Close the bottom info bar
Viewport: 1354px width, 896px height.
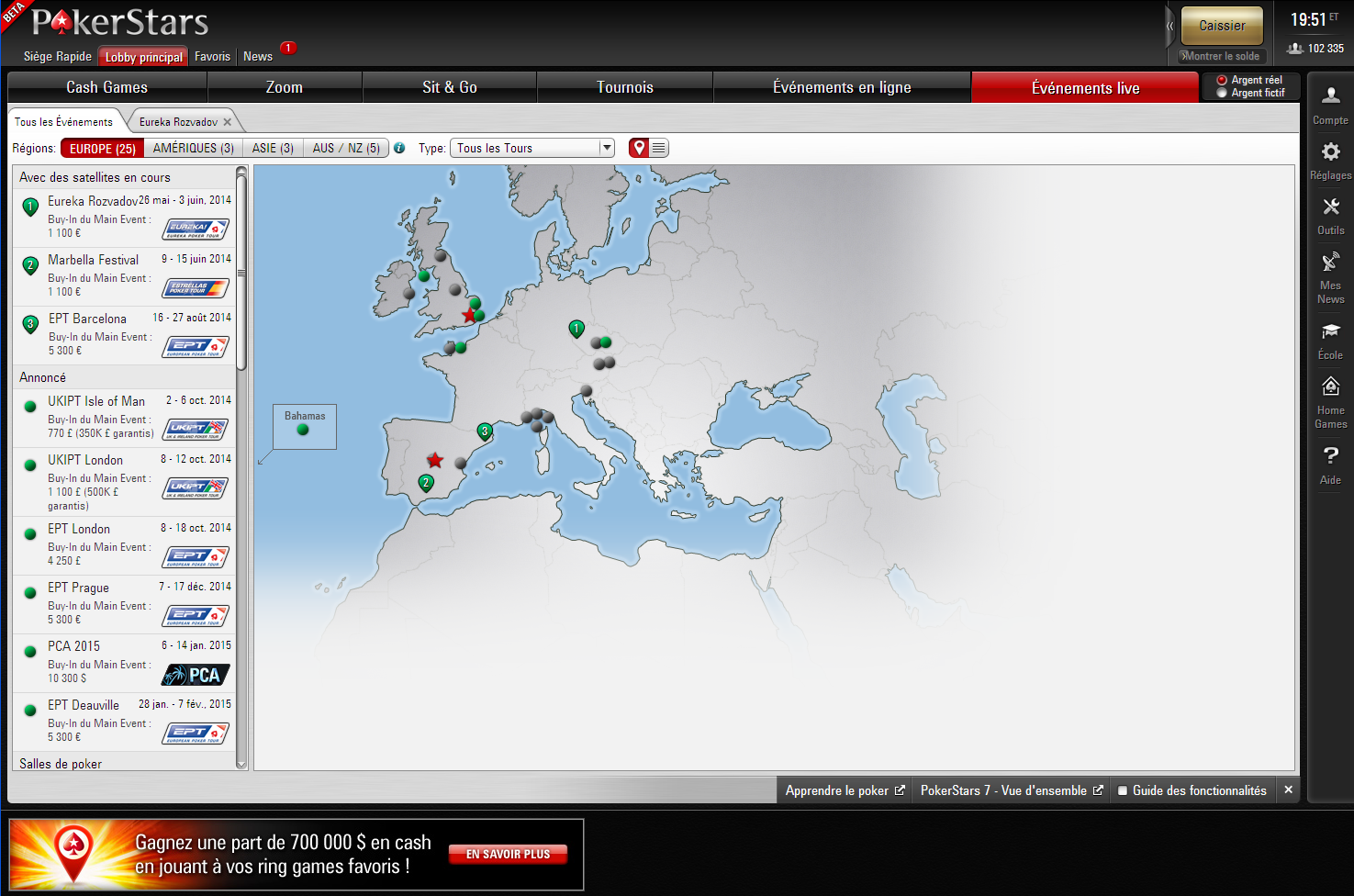1288,790
